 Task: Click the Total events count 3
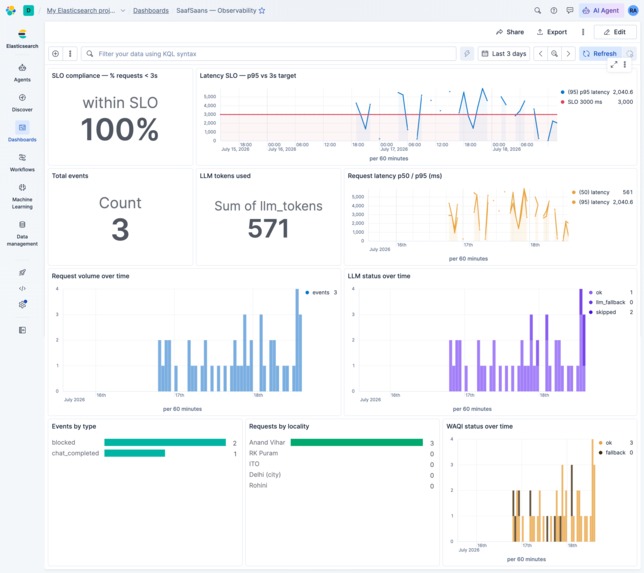tap(120, 229)
